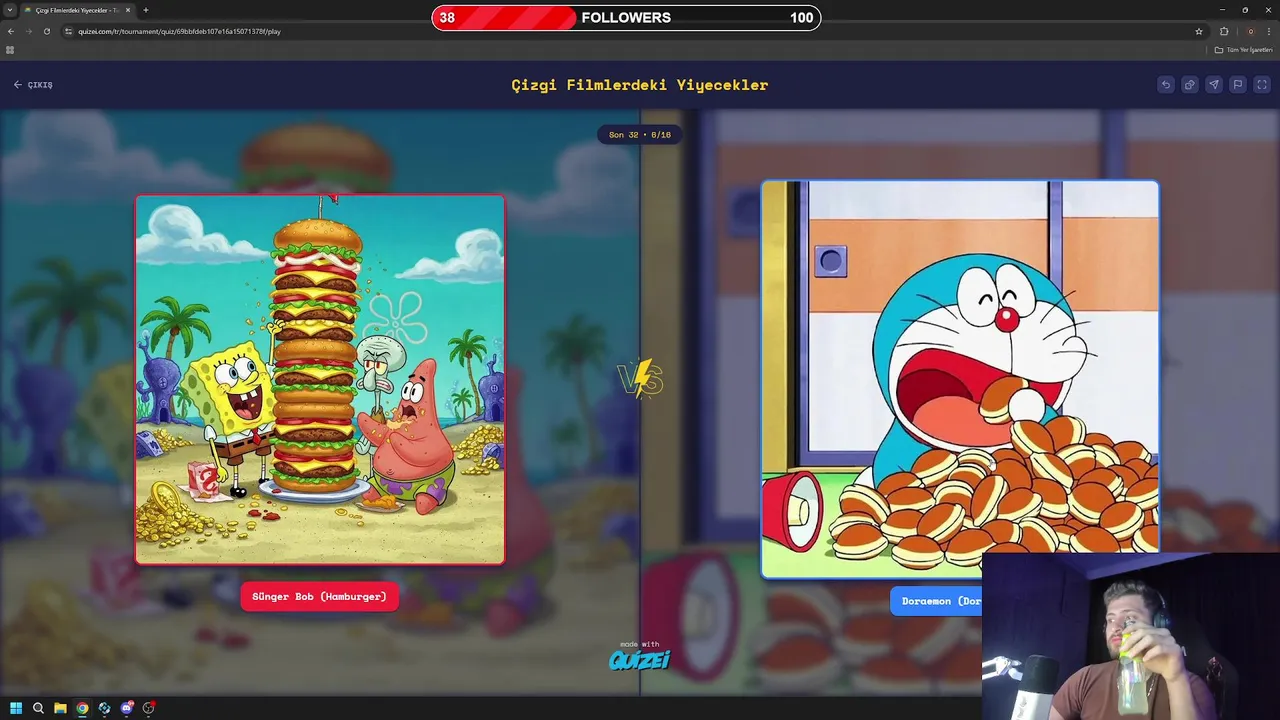Click the FOLLOWERS progress bar overlay
The width and height of the screenshot is (1280, 720).
pyautogui.click(x=626, y=17)
